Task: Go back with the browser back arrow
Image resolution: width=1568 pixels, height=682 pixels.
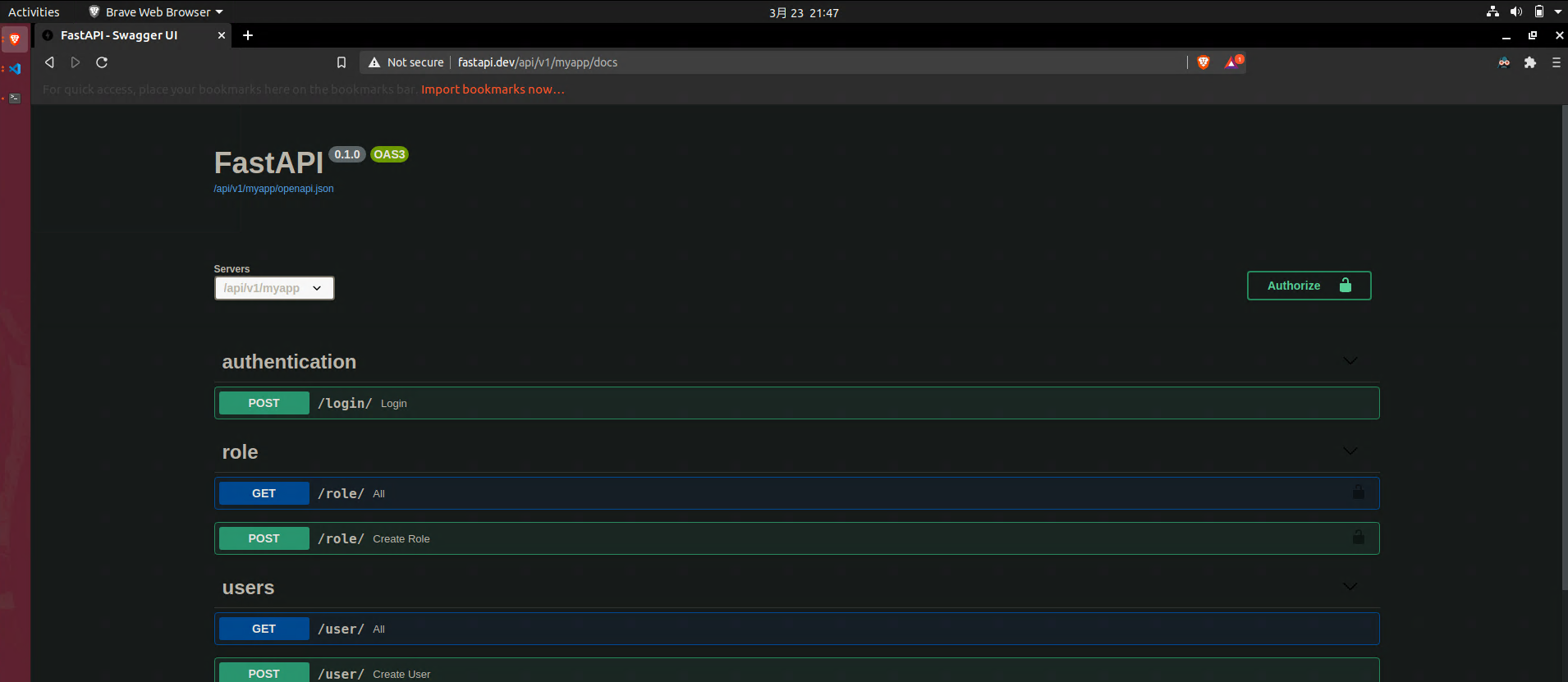Action: [49, 62]
